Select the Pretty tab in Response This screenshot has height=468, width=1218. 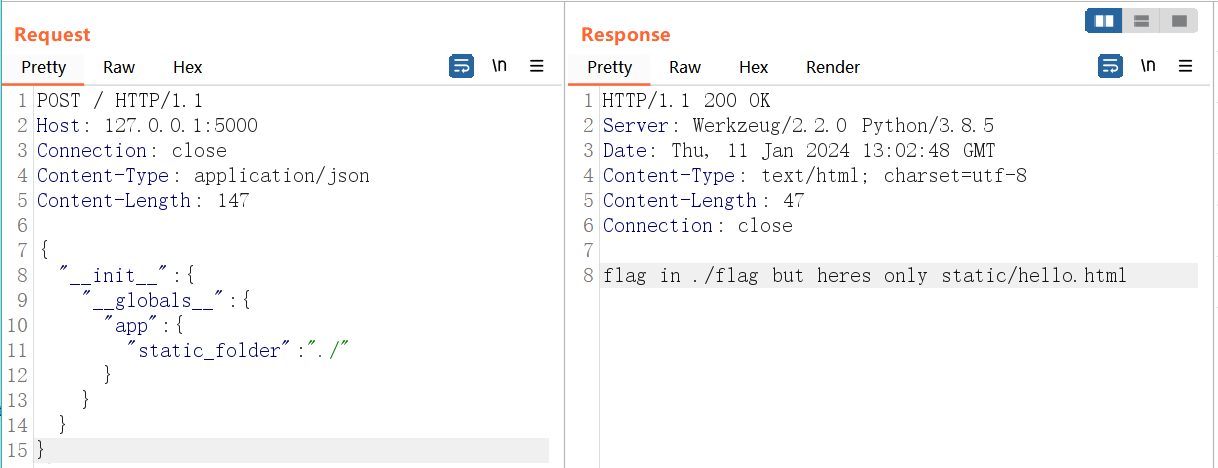click(x=609, y=67)
